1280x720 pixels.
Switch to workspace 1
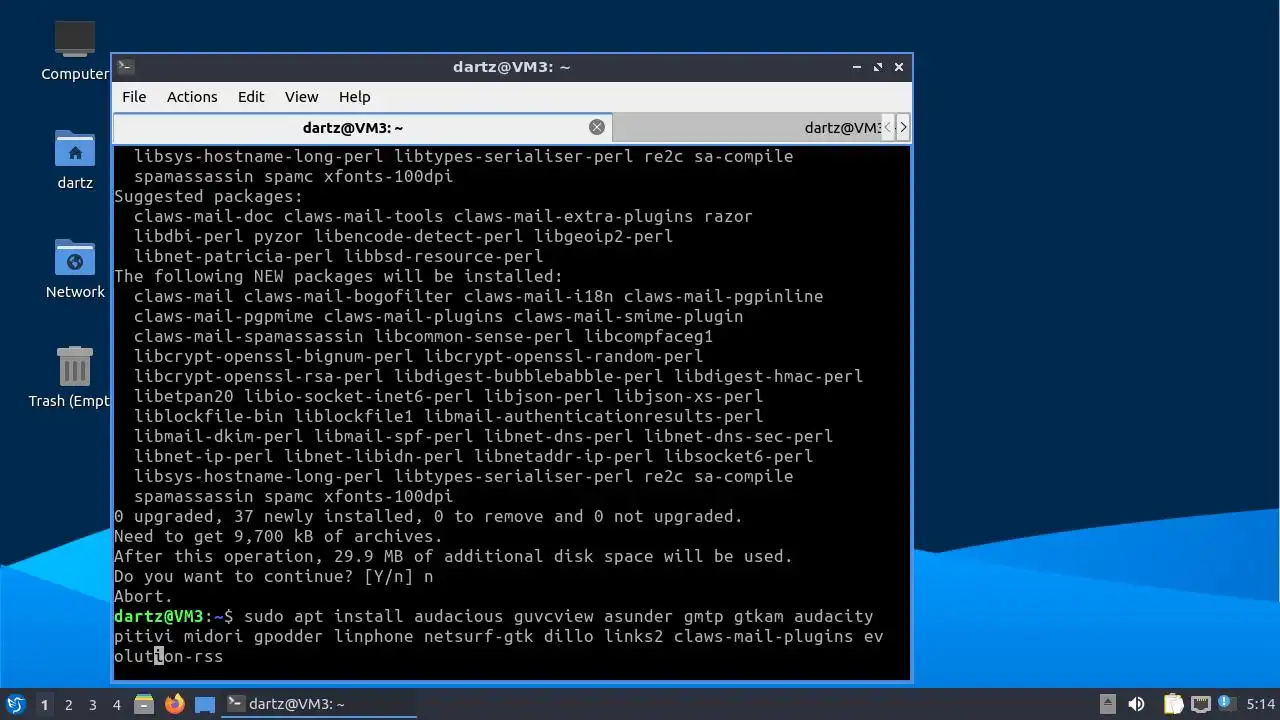click(44, 704)
